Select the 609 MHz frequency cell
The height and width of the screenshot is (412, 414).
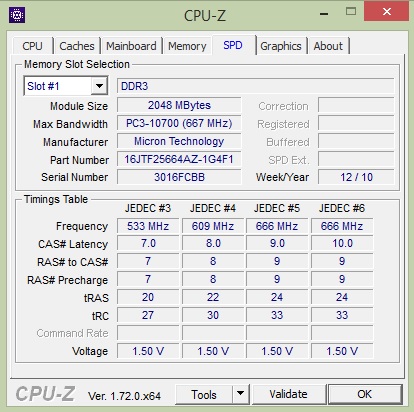coord(213,226)
